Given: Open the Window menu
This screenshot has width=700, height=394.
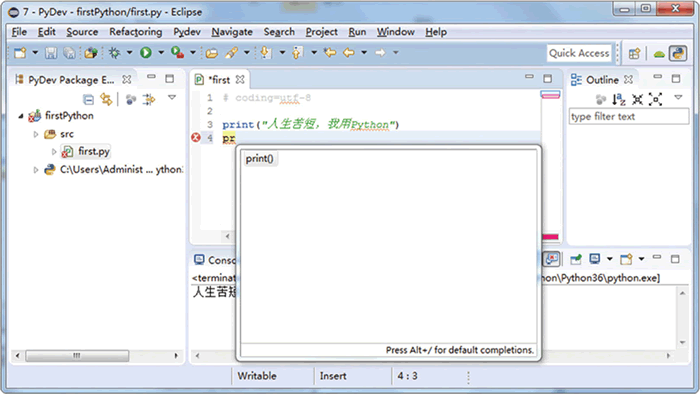Looking at the screenshot, I should (x=396, y=32).
